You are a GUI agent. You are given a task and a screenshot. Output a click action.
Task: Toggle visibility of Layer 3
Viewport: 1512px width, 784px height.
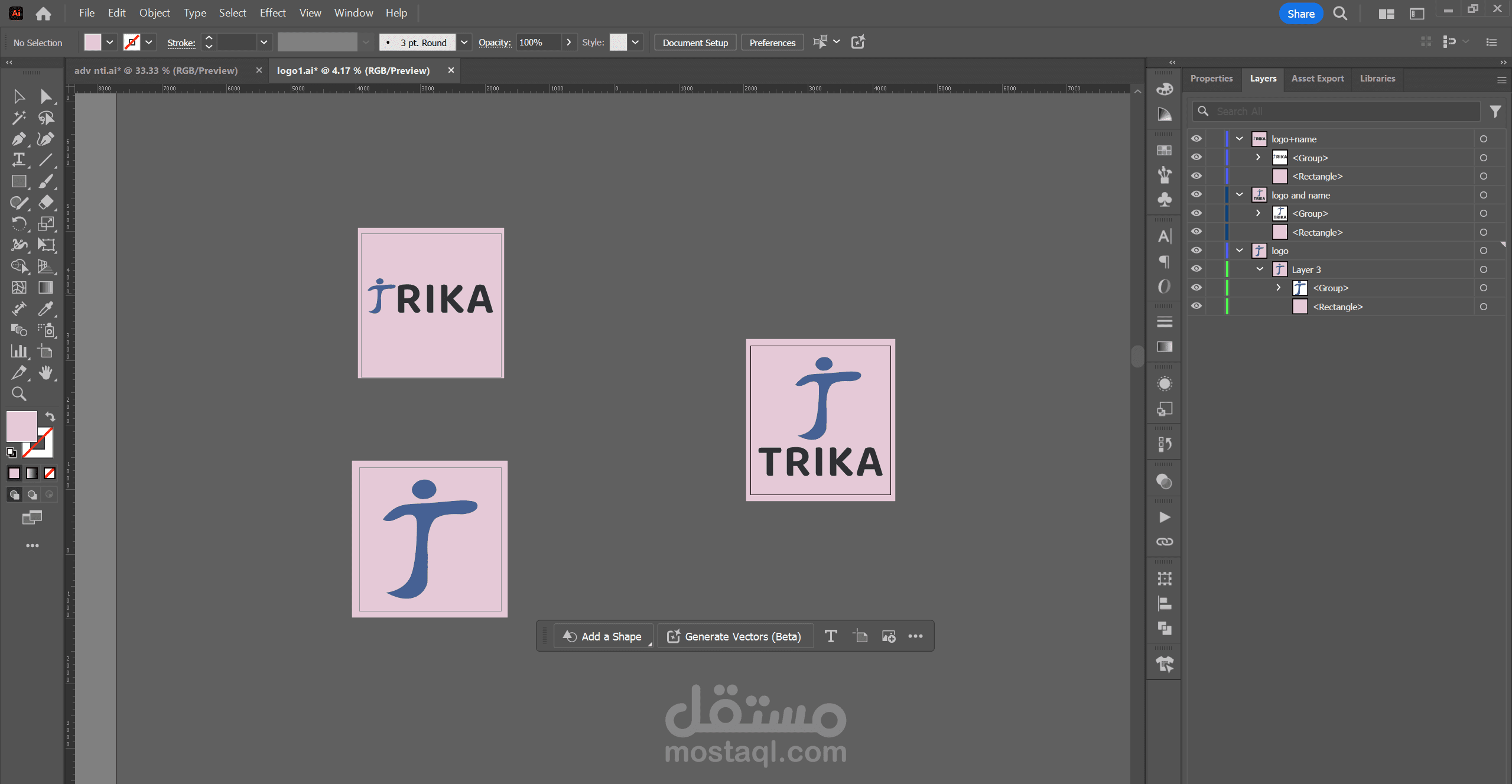(1196, 269)
